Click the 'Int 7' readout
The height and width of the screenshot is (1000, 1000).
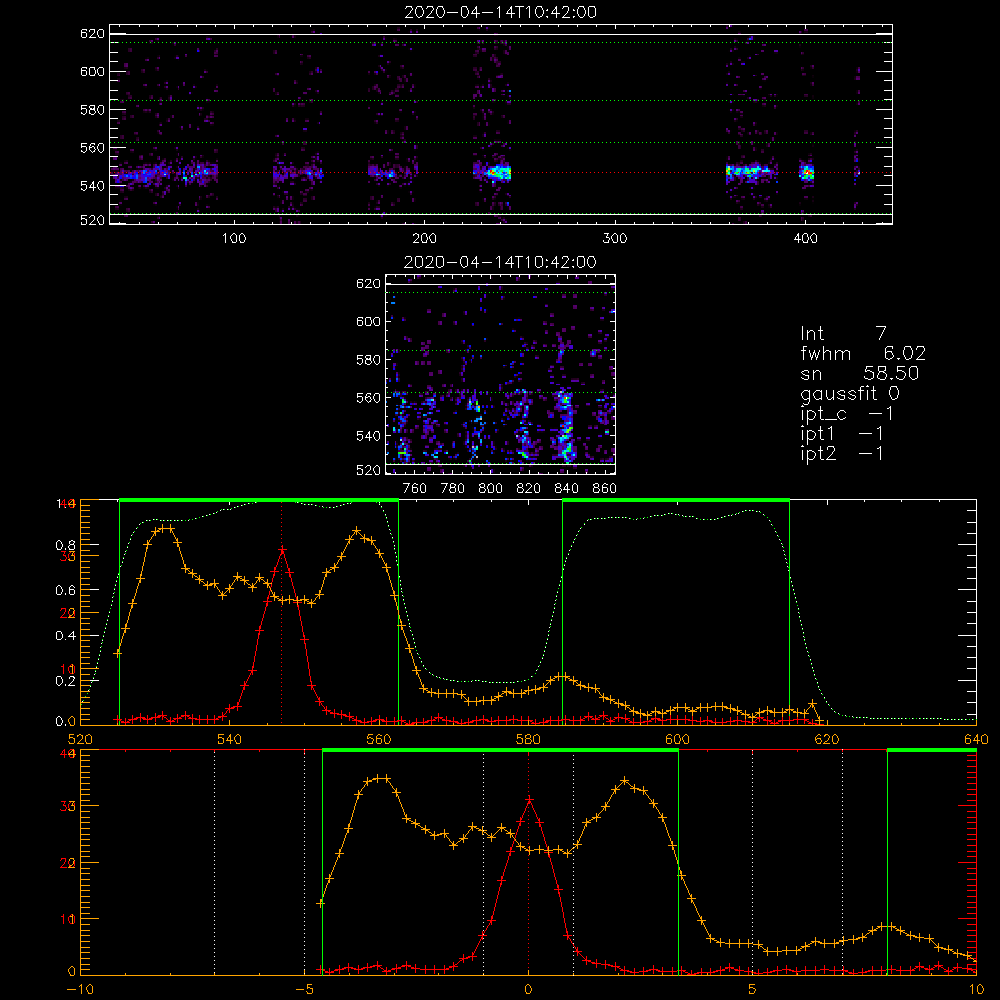[843, 333]
